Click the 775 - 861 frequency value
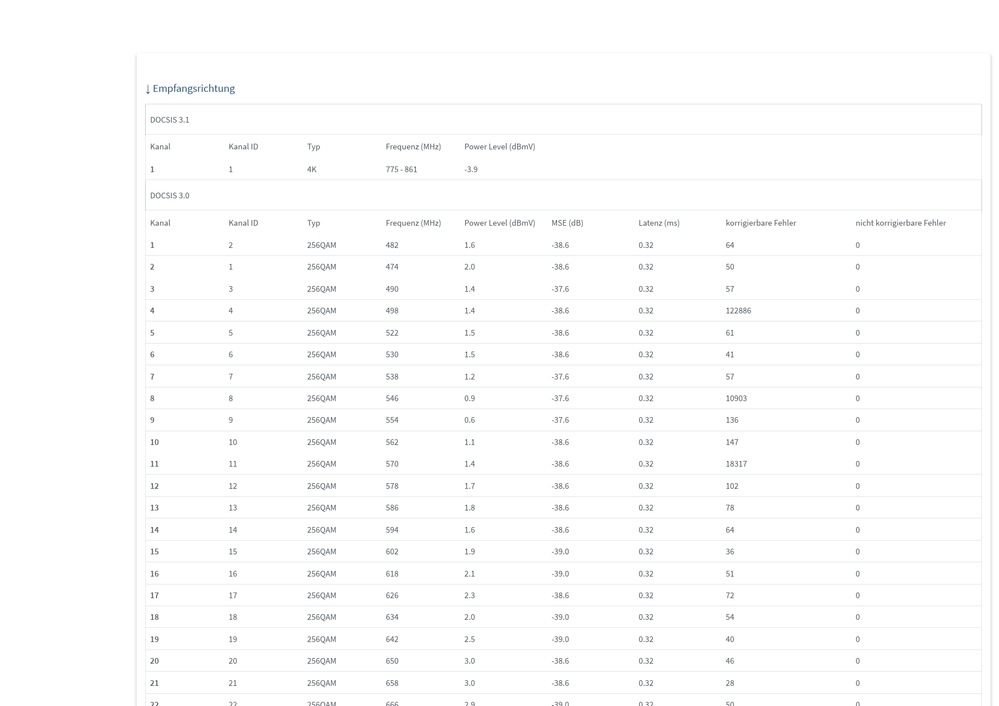The width and height of the screenshot is (999, 706). pyautogui.click(x=401, y=170)
